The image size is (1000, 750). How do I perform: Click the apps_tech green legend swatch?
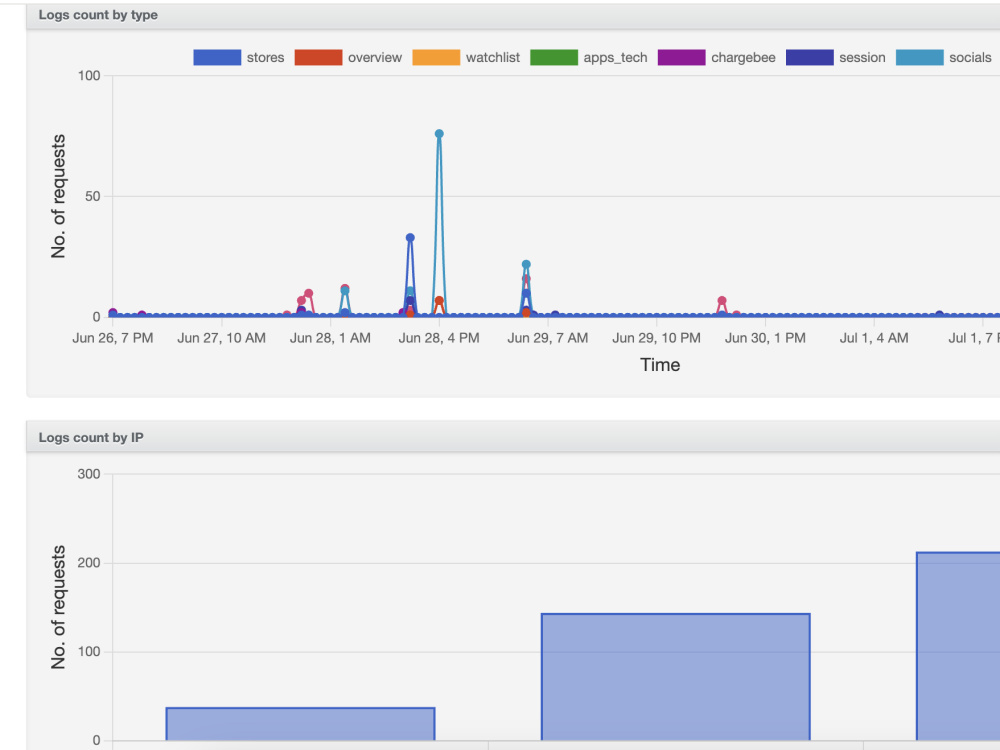(x=554, y=57)
